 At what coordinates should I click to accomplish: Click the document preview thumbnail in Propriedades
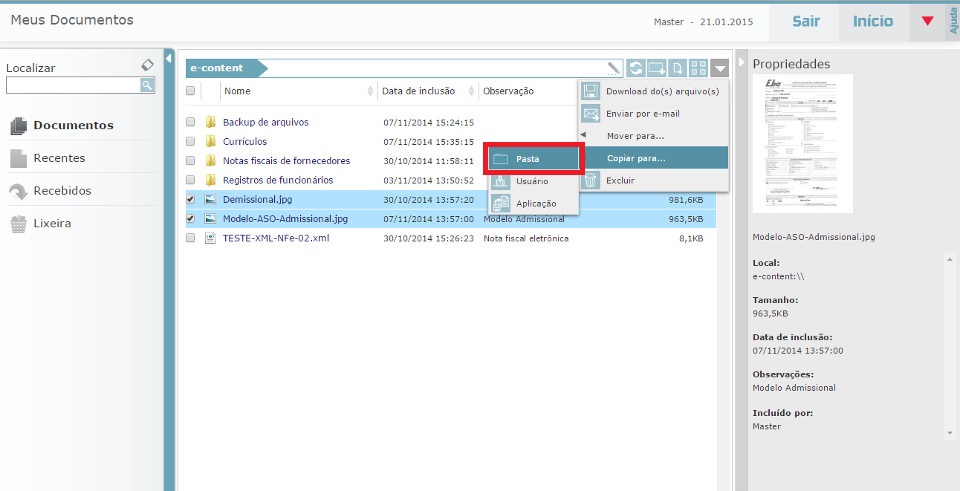[x=802, y=144]
